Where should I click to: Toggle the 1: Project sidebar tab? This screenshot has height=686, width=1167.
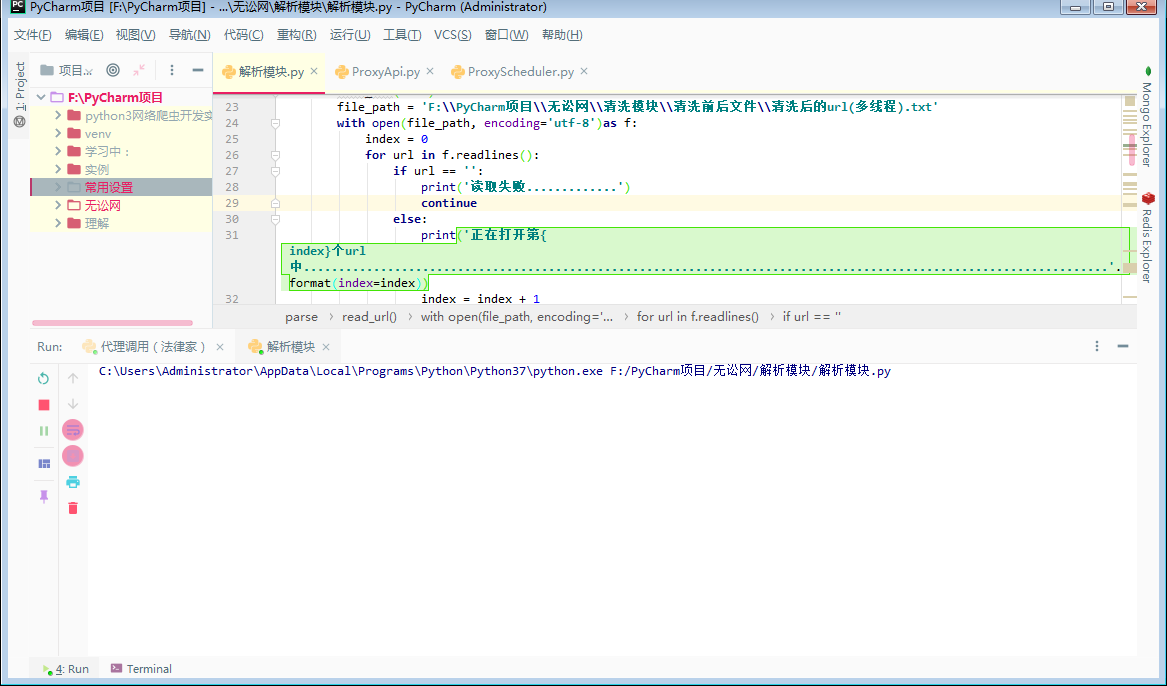click(x=20, y=86)
